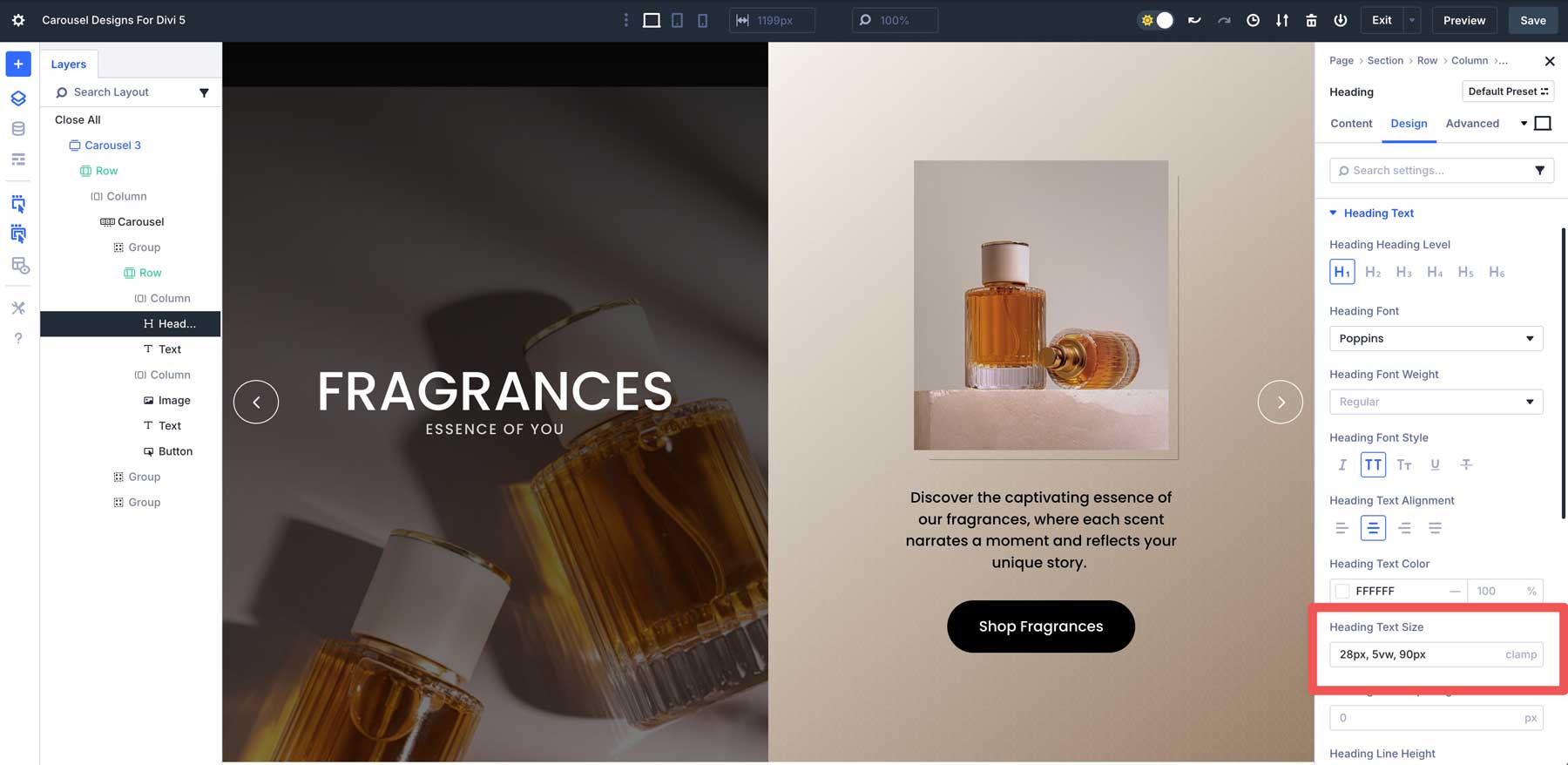Toggle the underline font style

1435,464
